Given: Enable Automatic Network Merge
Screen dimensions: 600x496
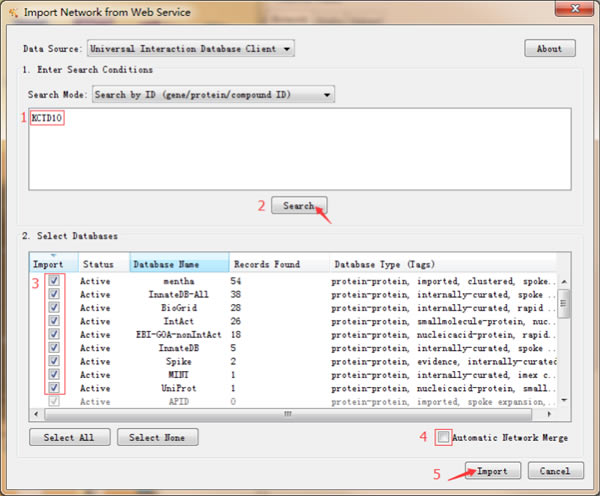Looking at the screenshot, I should point(444,438).
